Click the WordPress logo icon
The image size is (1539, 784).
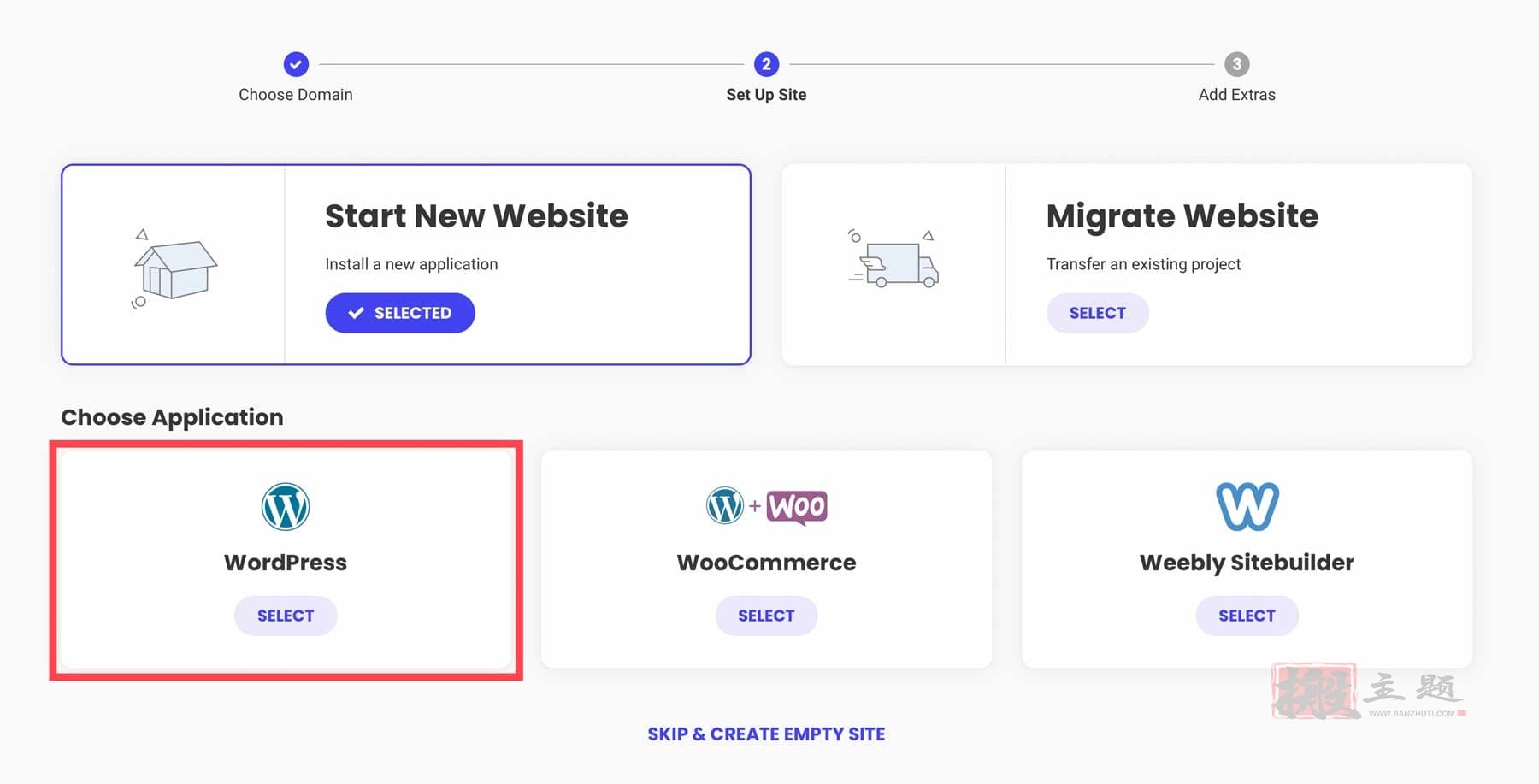tap(286, 507)
